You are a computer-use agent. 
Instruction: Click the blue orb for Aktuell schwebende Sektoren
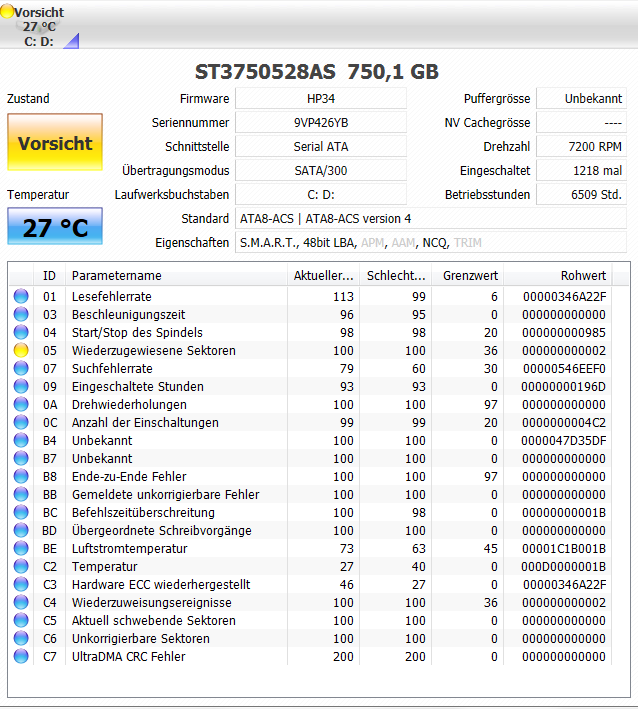coord(21,620)
